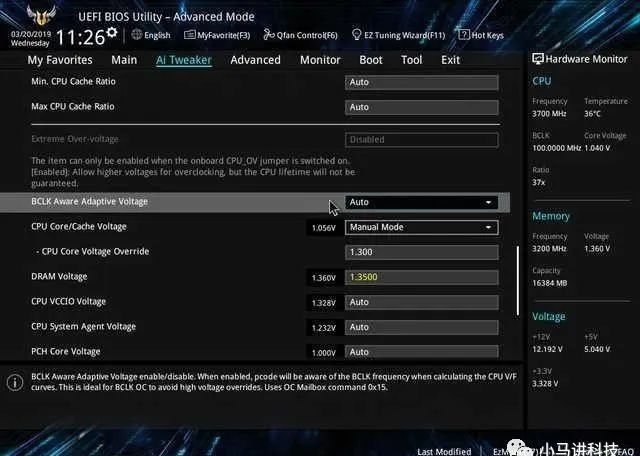
Task: Click the Hardware Monitor screen icon
Action: coord(538,59)
